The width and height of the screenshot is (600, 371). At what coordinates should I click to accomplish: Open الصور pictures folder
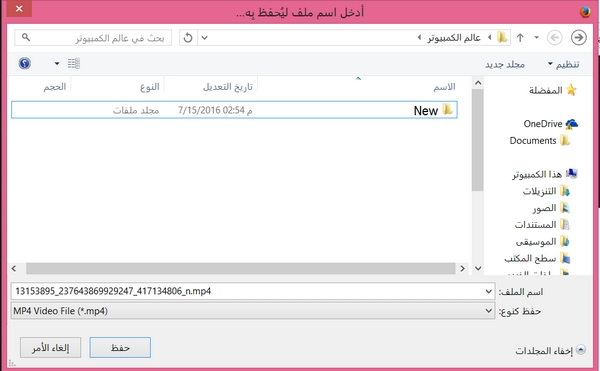544,208
